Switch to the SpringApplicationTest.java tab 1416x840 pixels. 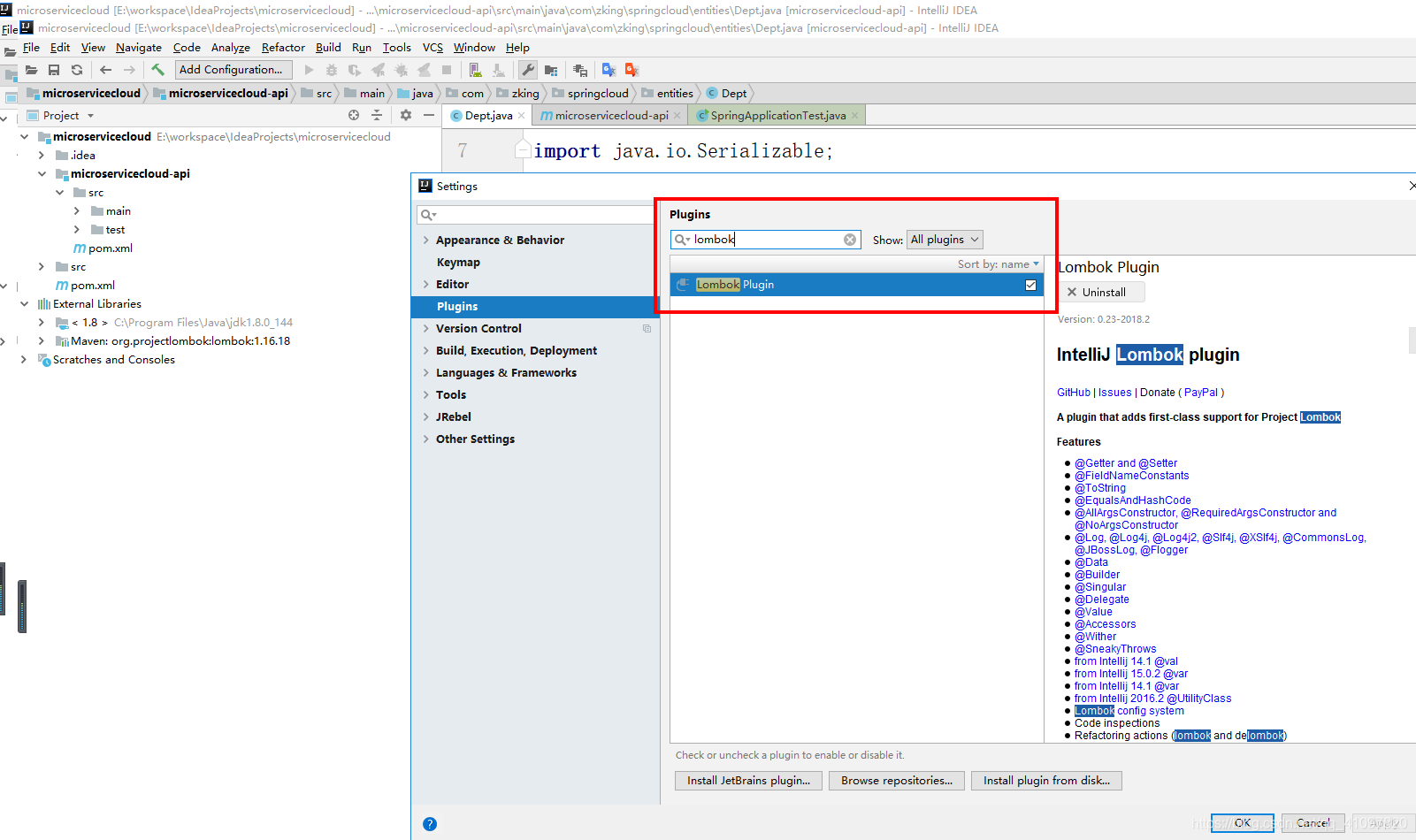coord(777,116)
